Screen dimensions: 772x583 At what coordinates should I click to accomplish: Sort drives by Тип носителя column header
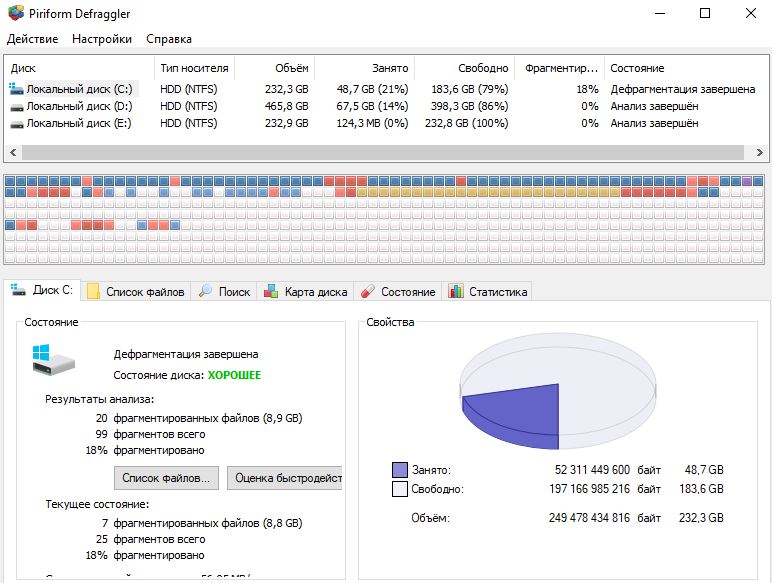click(x=194, y=68)
